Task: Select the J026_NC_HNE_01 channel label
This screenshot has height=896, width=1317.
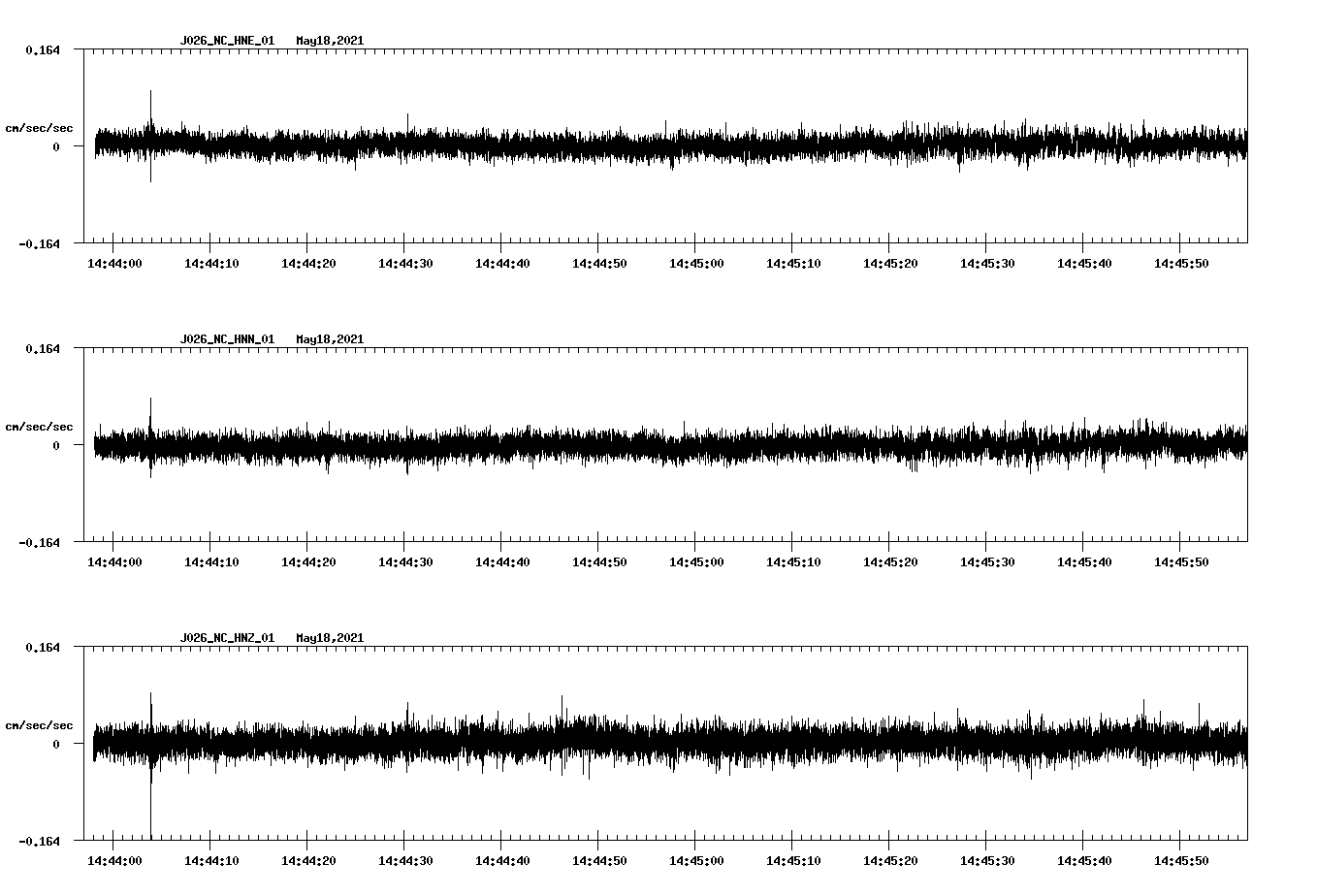Action: pos(225,41)
